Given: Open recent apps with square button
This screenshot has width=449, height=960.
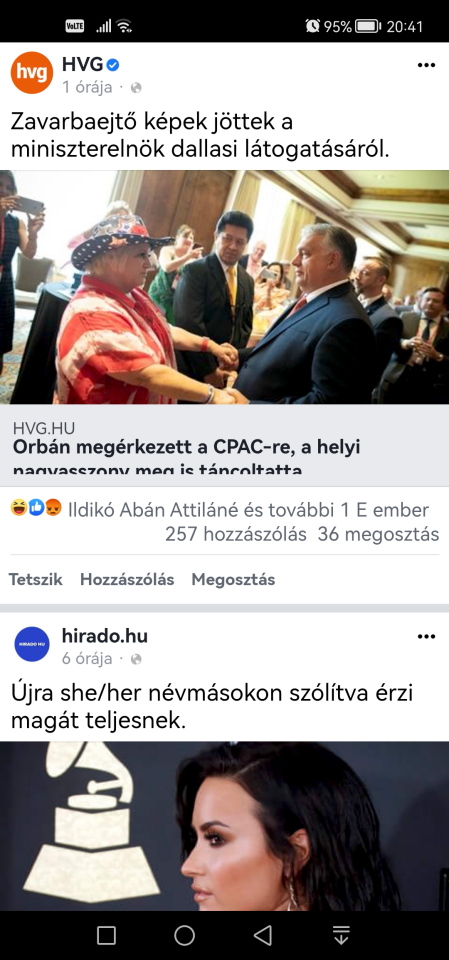Looking at the screenshot, I should [107, 935].
